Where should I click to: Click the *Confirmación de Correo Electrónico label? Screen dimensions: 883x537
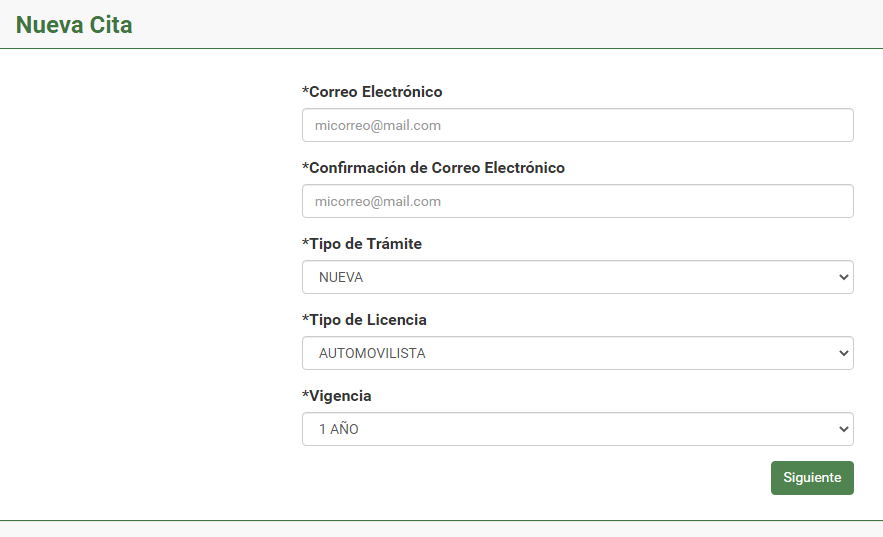click(433, 168)
